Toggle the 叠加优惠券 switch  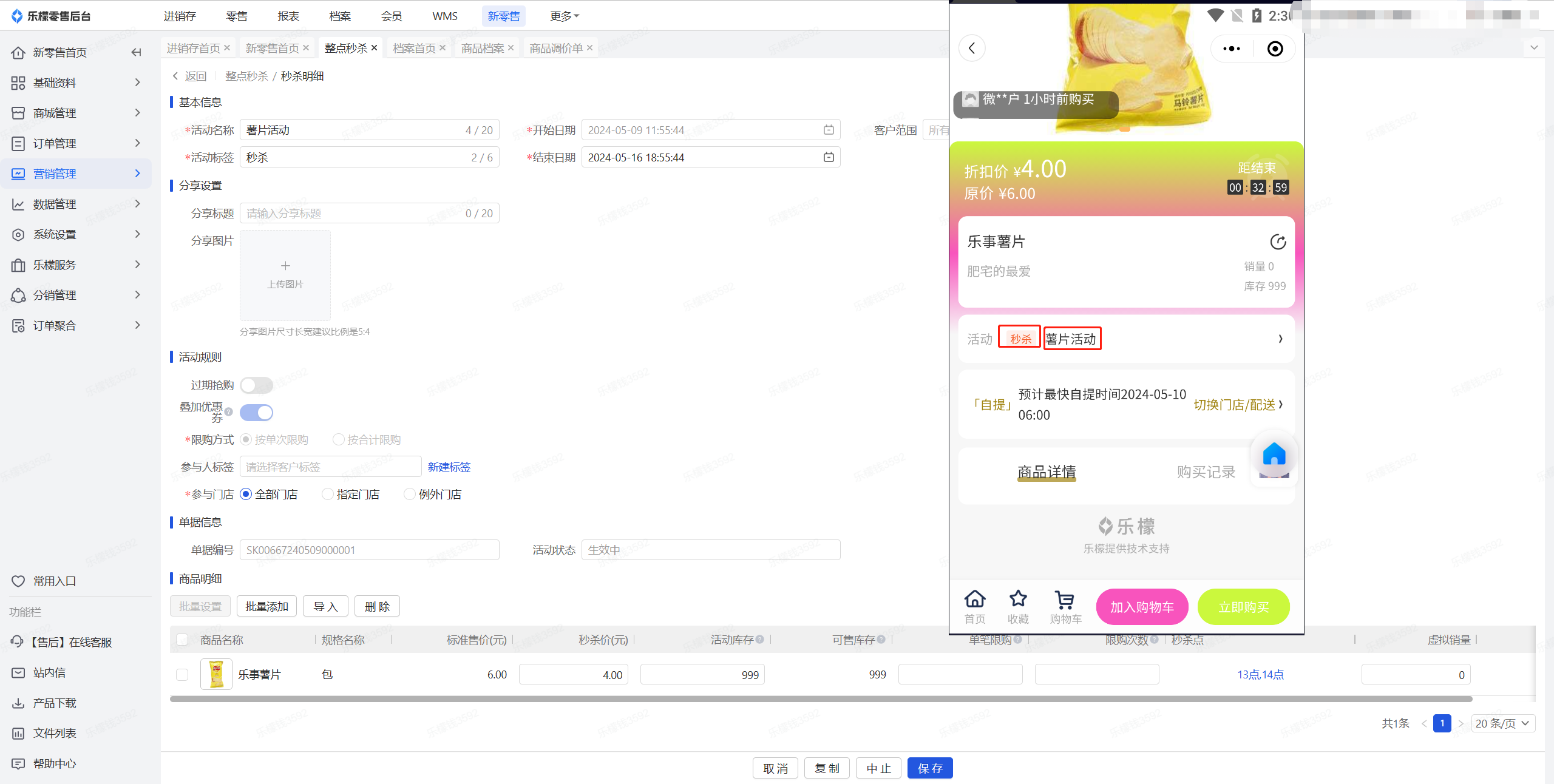coord(256,413)
